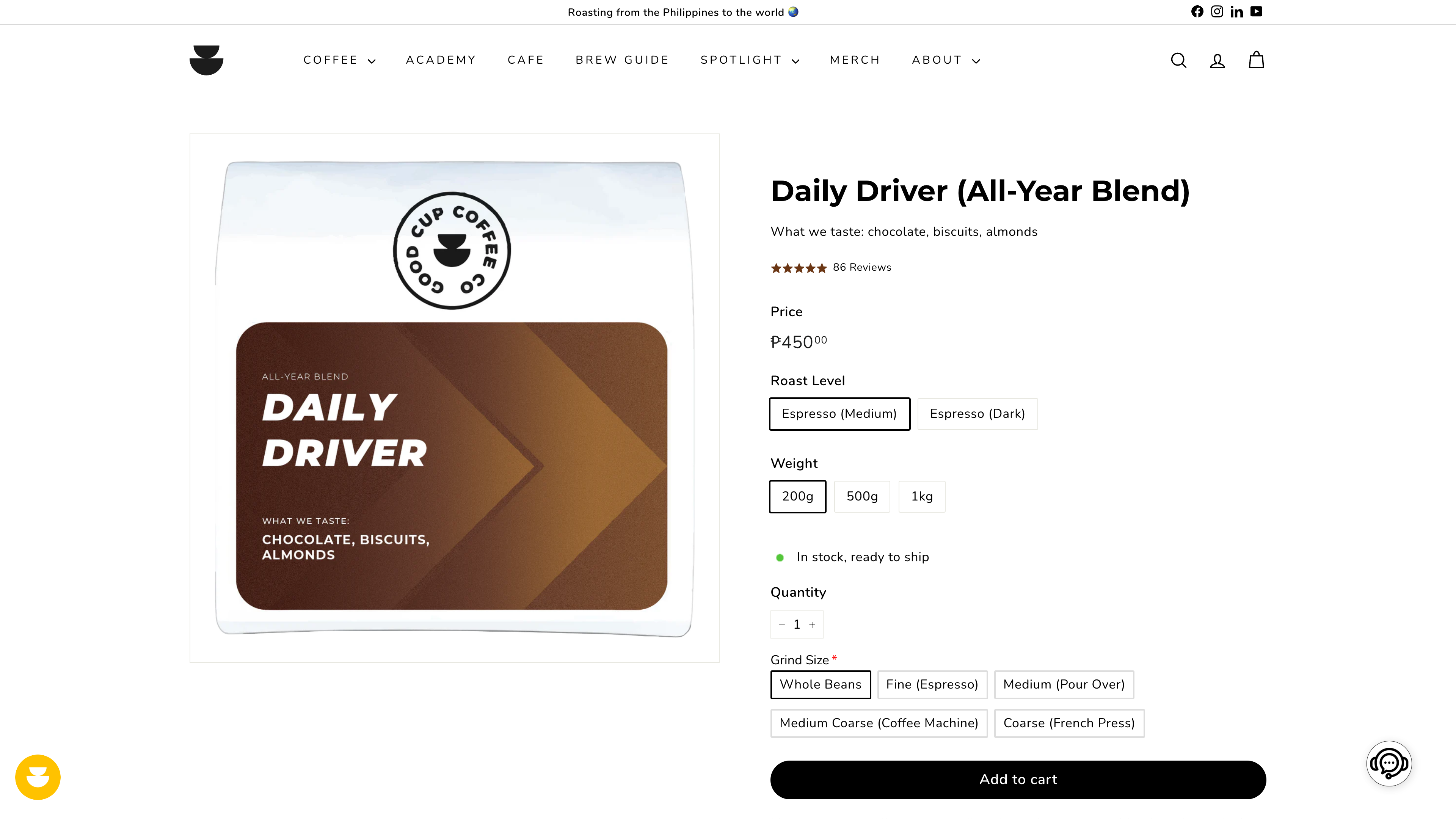This screenshot has height=819, width=1456.
Task: Open the account profile icon
Action: 1218,61
